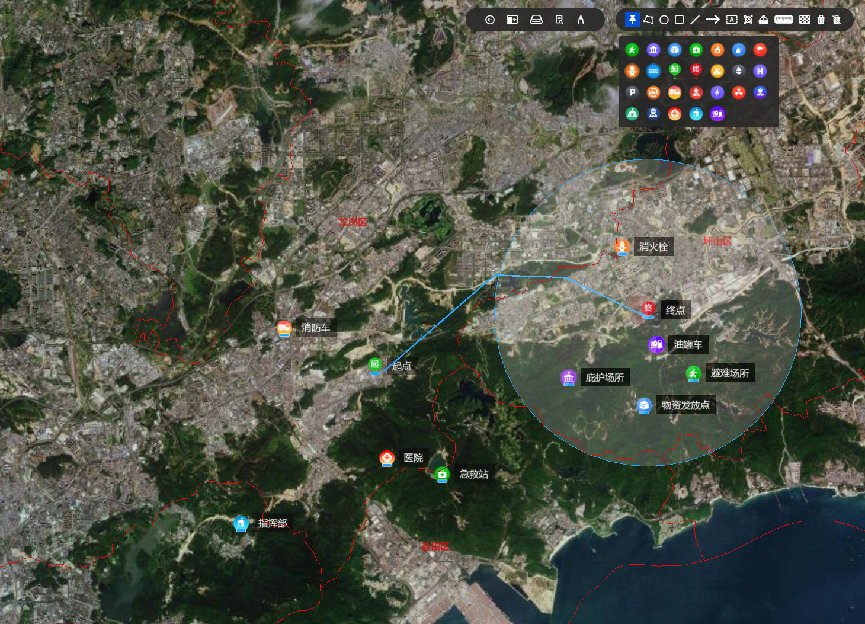The width and height of the screenshot is (865, 624).
Task: Click the 避难场所 marker label
Action: (x=730, y=374)
